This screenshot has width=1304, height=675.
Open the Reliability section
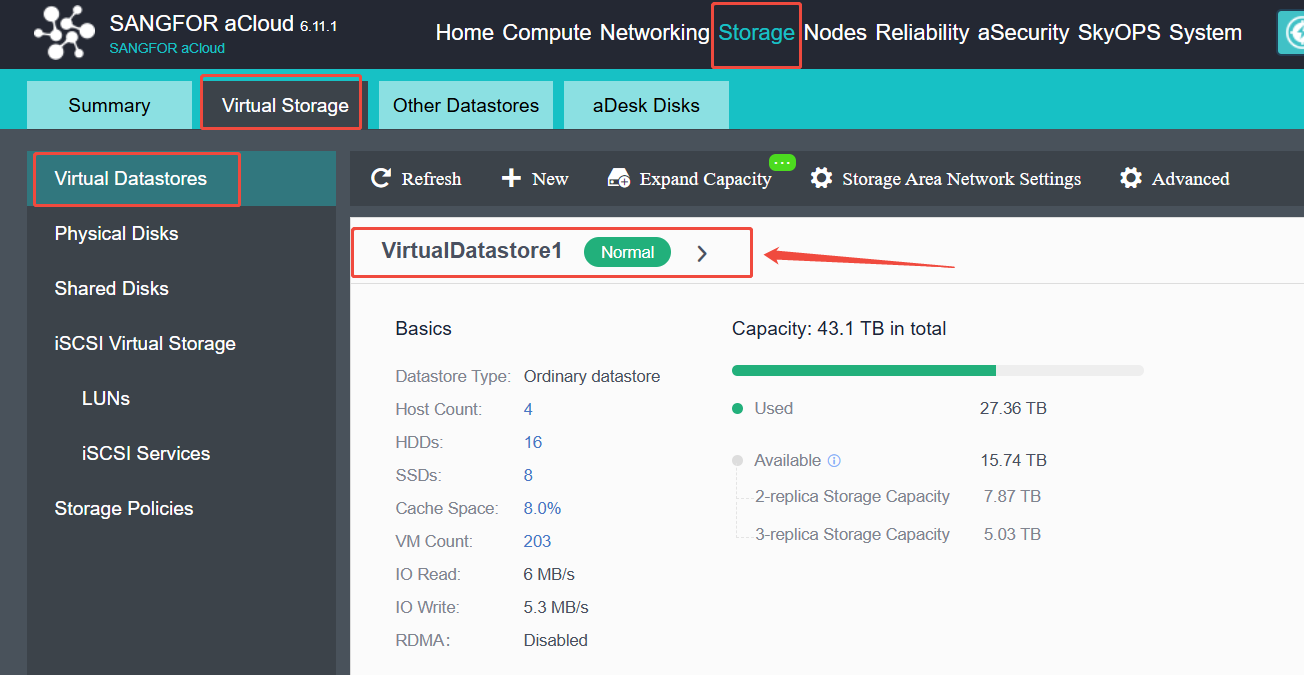(921, 32)
